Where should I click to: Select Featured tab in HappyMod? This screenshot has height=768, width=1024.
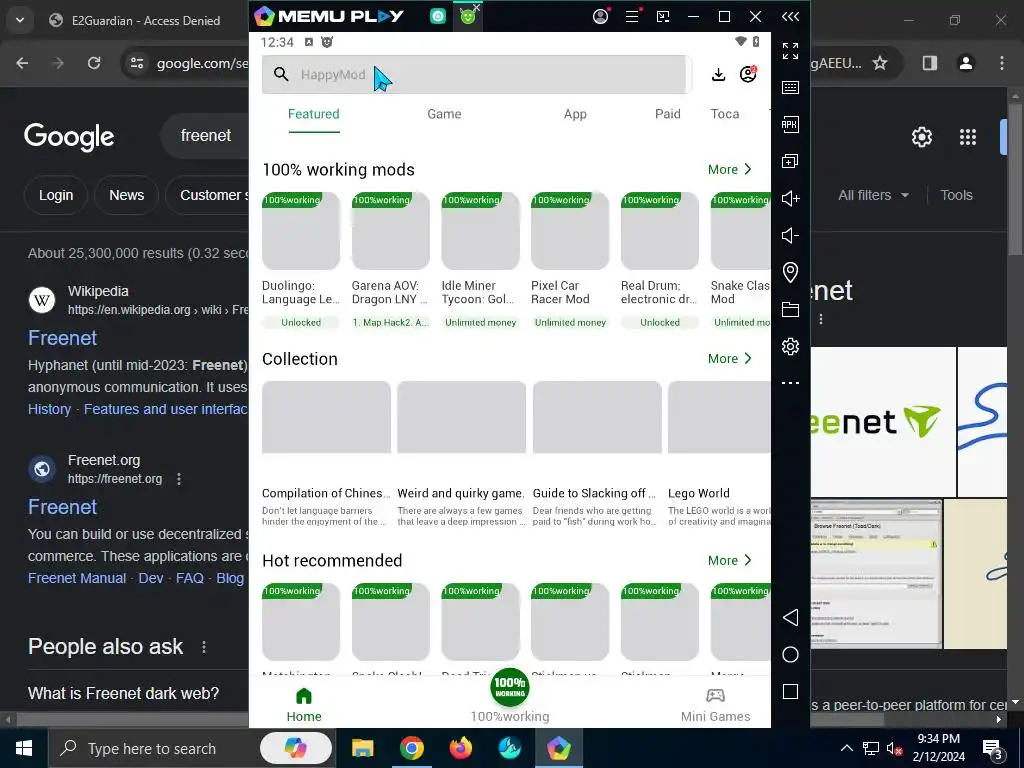click(313, 114)
